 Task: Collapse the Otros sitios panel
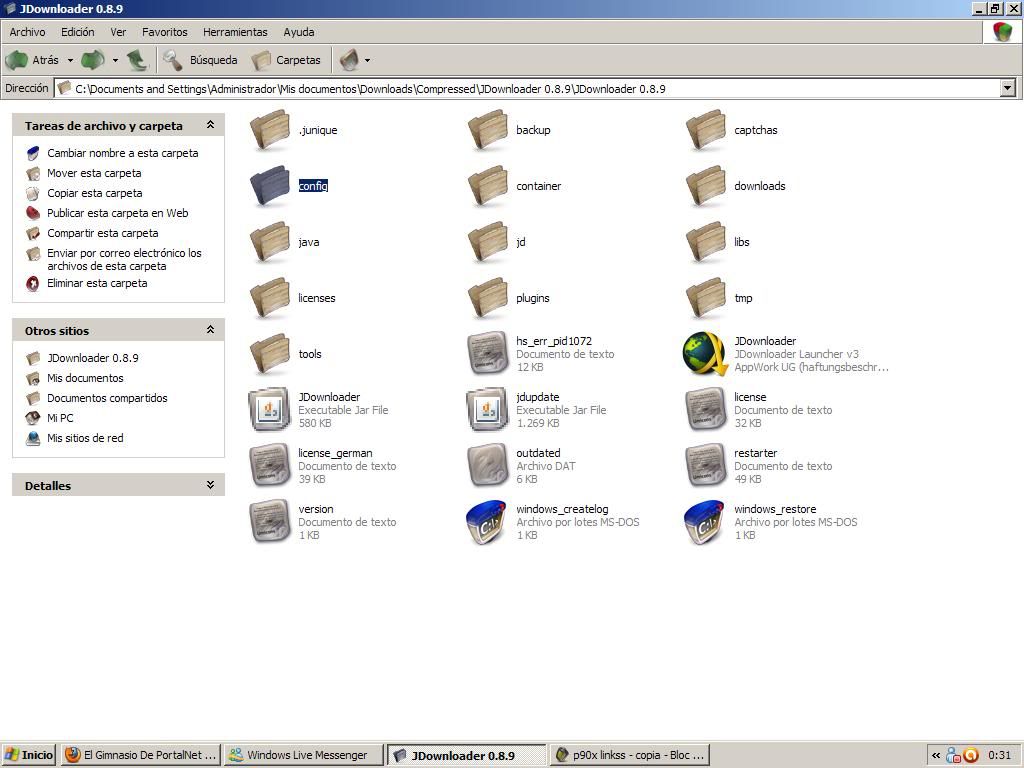[210, 330]
